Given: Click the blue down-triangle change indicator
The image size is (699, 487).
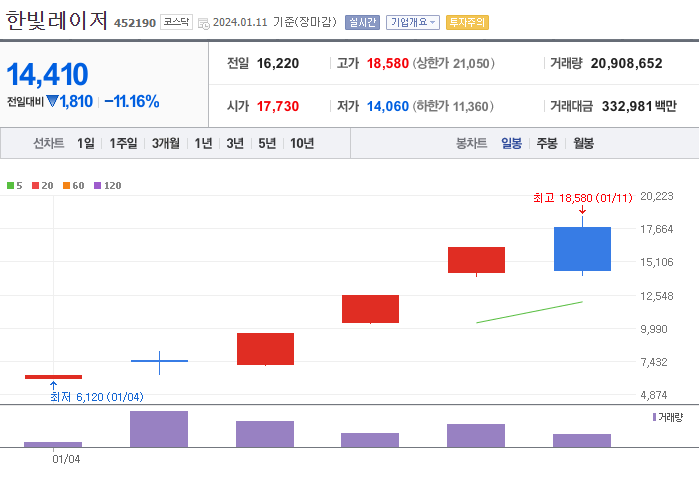Looking at the screenshot, I should [x=53, y=102].
